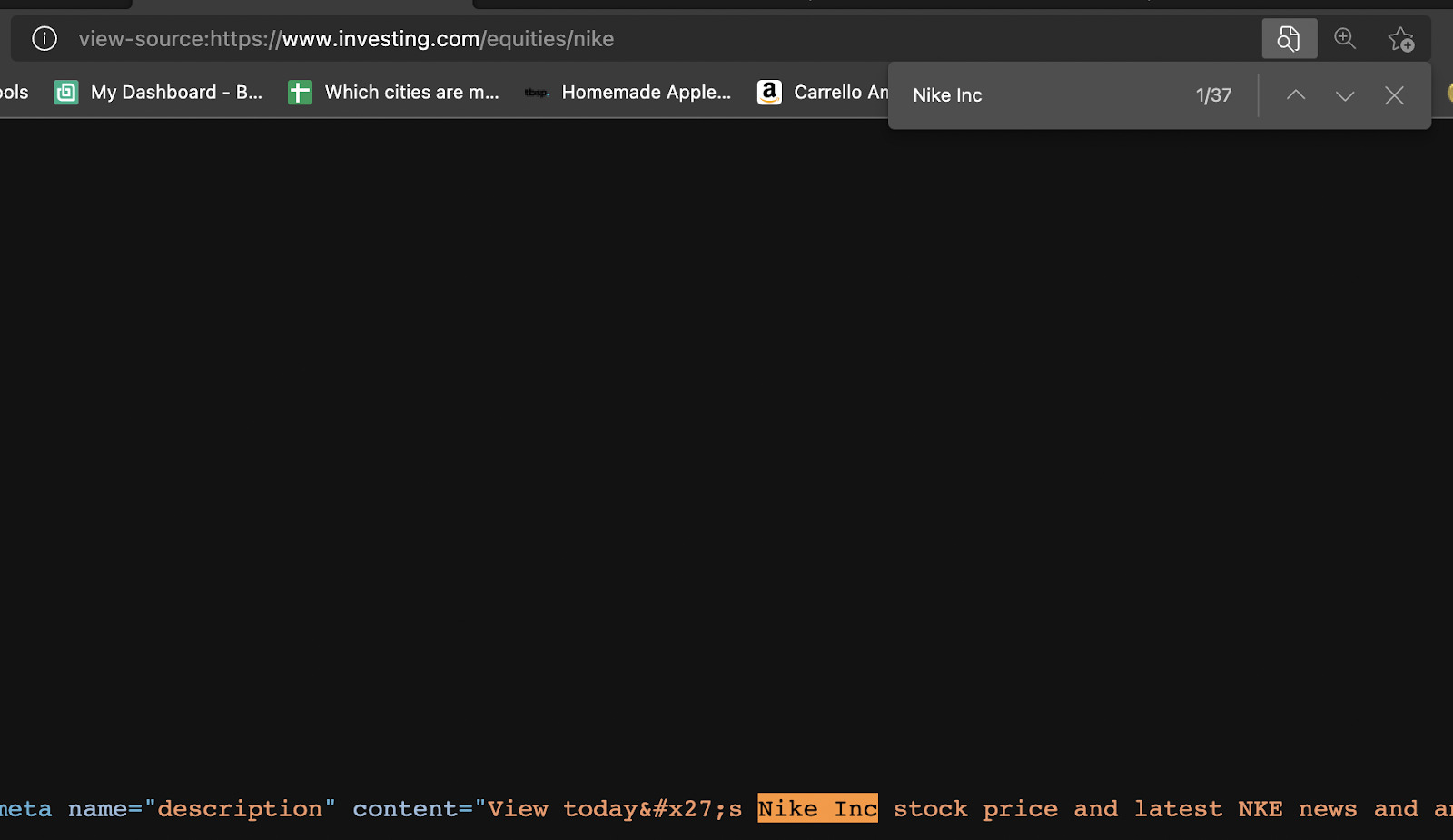The height and width of the screenshot is (840, 1453).
Task: Click the highlighted Nike Inc match in source
Action: pos(817,808)
